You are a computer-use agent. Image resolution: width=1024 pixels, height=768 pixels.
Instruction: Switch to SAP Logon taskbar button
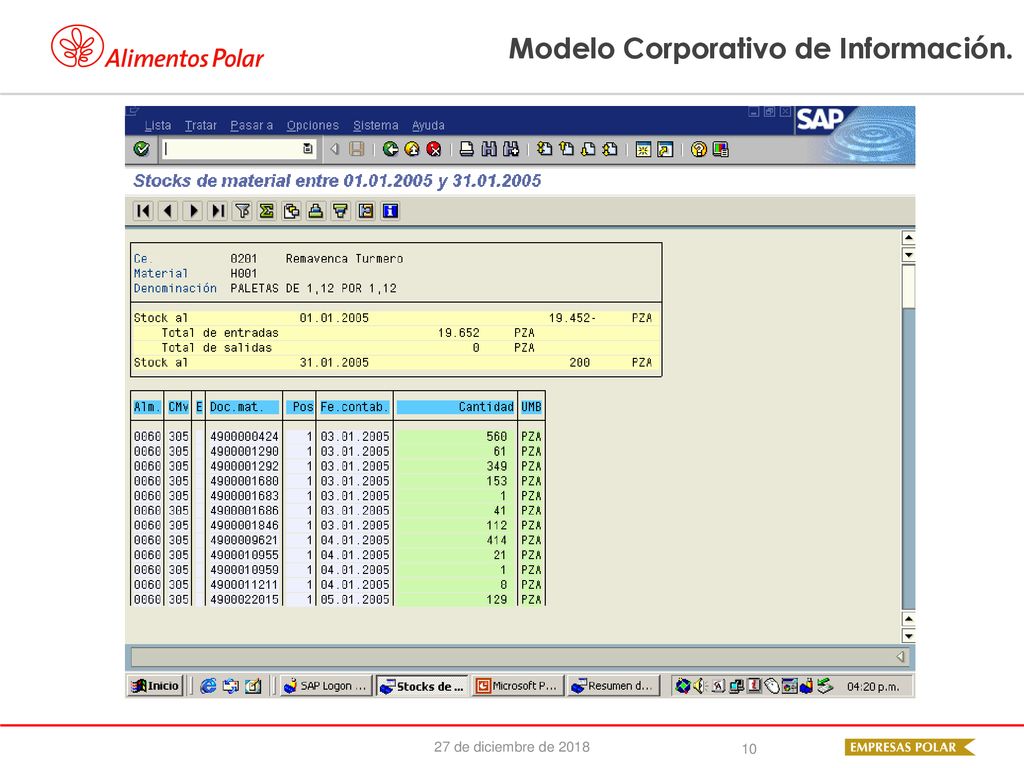[x=326, y=686]
